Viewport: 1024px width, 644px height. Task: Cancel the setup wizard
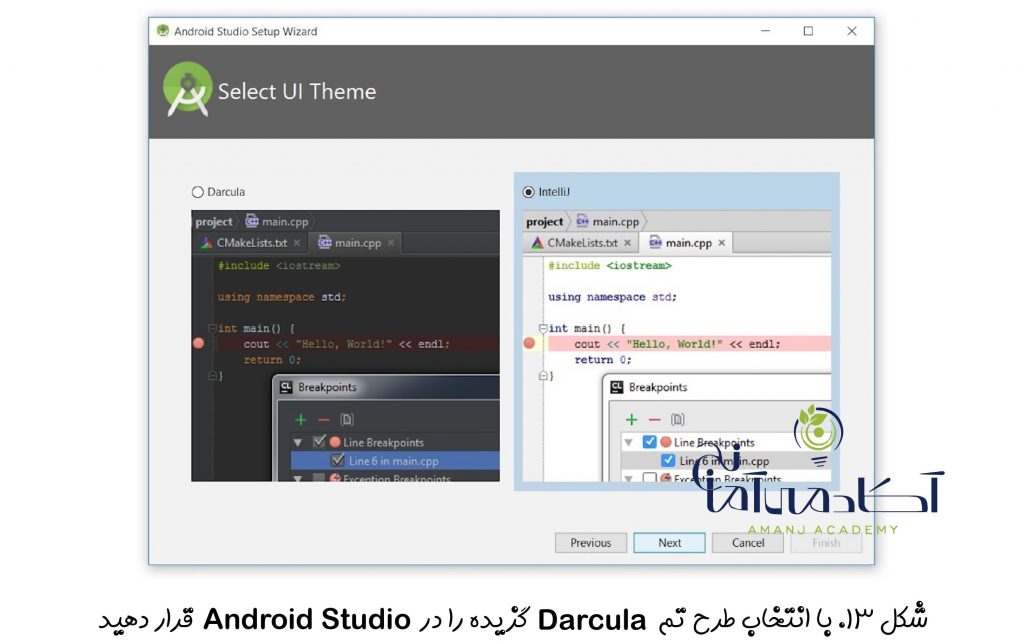(x=748, y=543)
